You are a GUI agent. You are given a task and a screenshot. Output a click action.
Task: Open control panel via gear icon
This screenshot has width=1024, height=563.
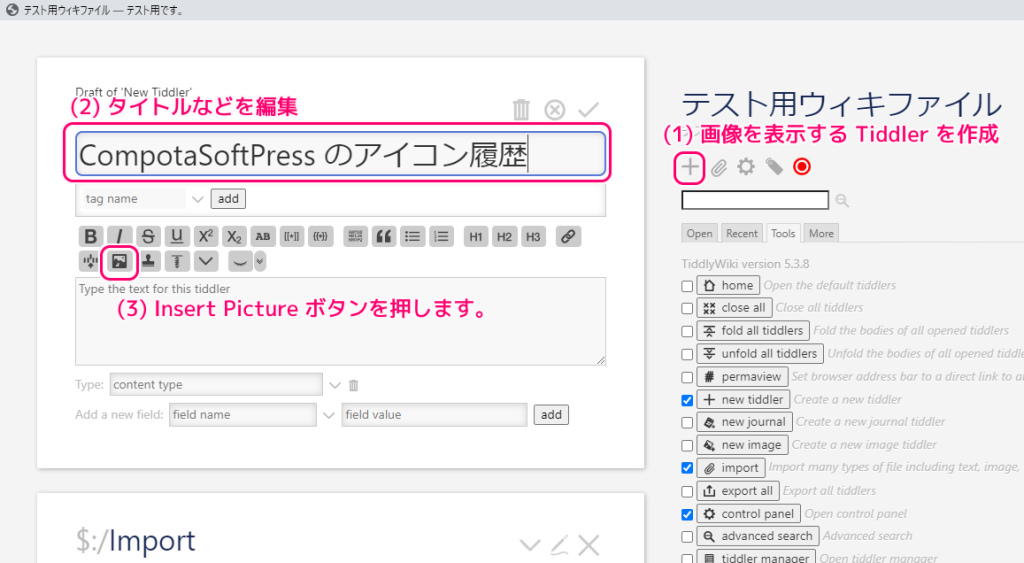[746, 167]
